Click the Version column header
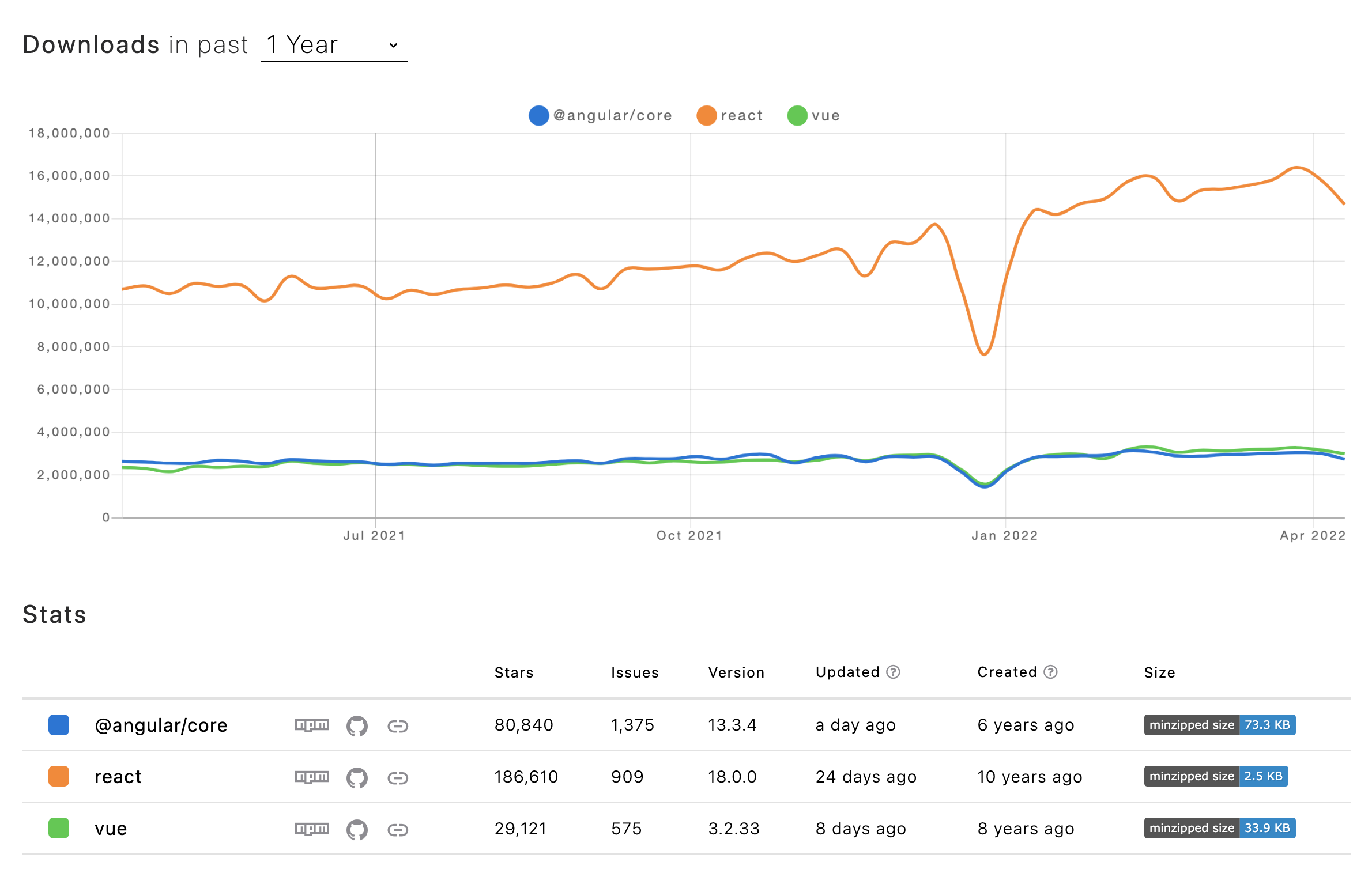 tap(736, 672)
